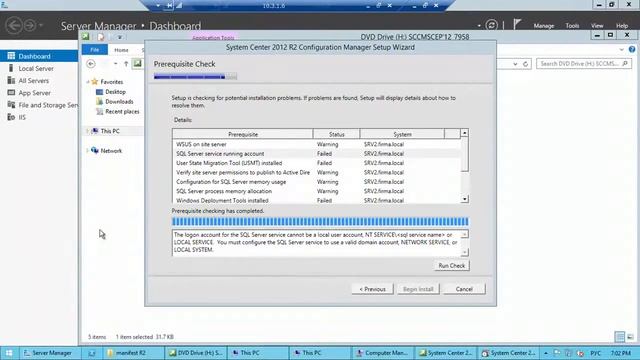Click Server Manager back navigation arrow
The image size is (640, 360).
click(x=15, y=25)
